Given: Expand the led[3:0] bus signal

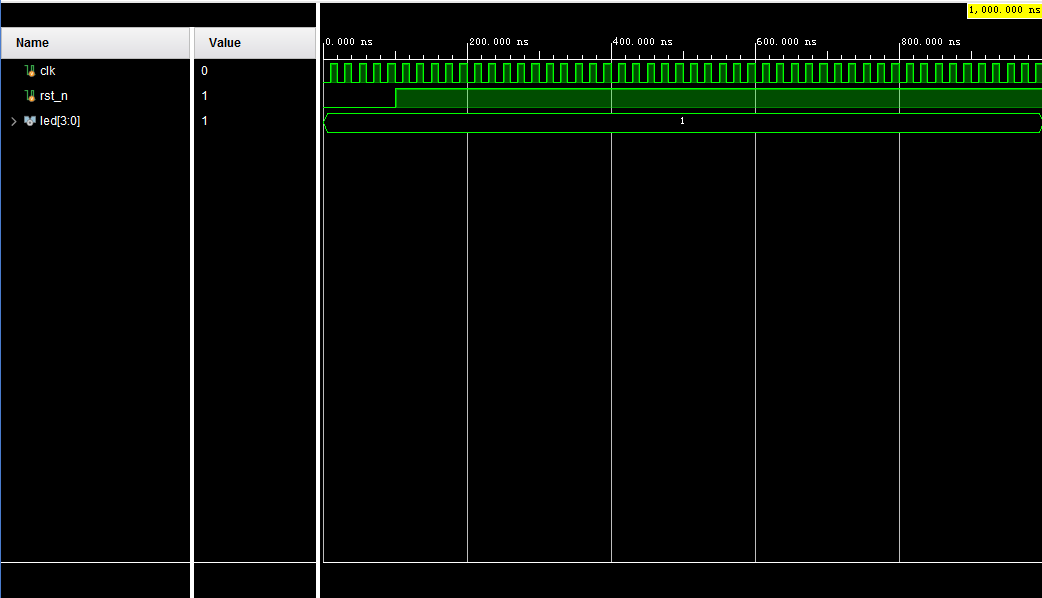Looking at the screenshot, I should [13, 121].
